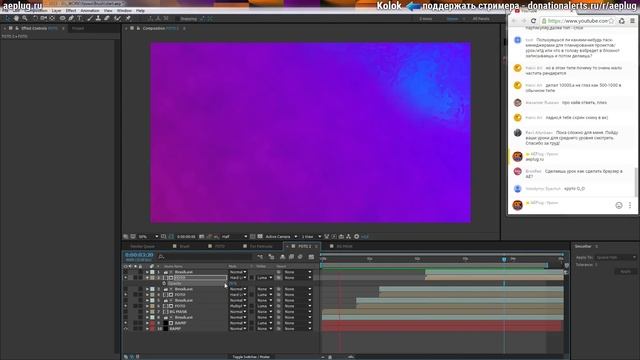Switch to the Project panel tab
The width and height of the screenshot is (640, 360).
pos(78,29)
